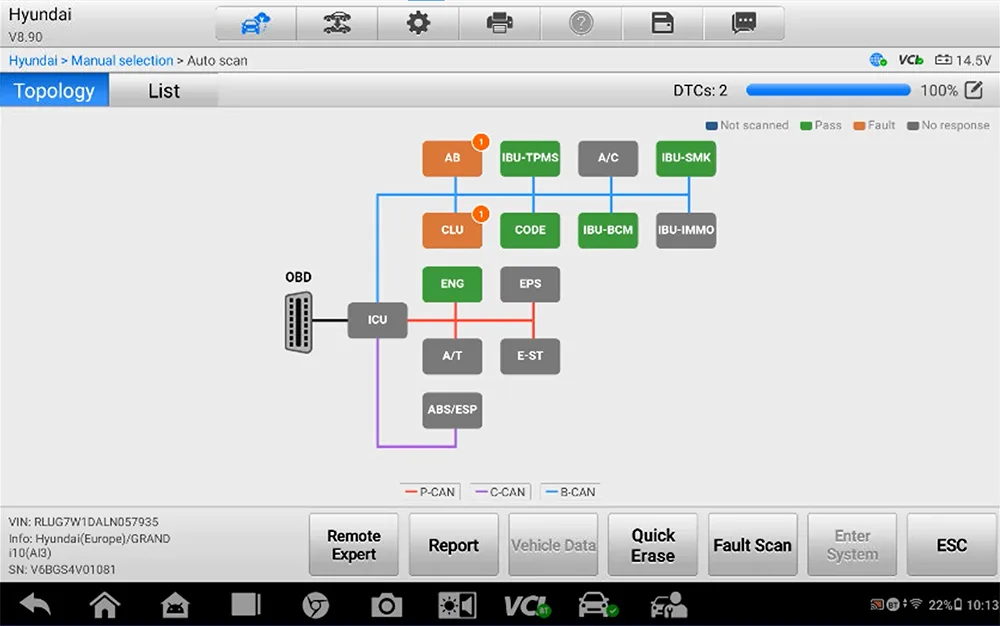Select the IBU-IMMO module node
Image resolution: width=1000 pixels, height=626 pixels.
[686, 230]
